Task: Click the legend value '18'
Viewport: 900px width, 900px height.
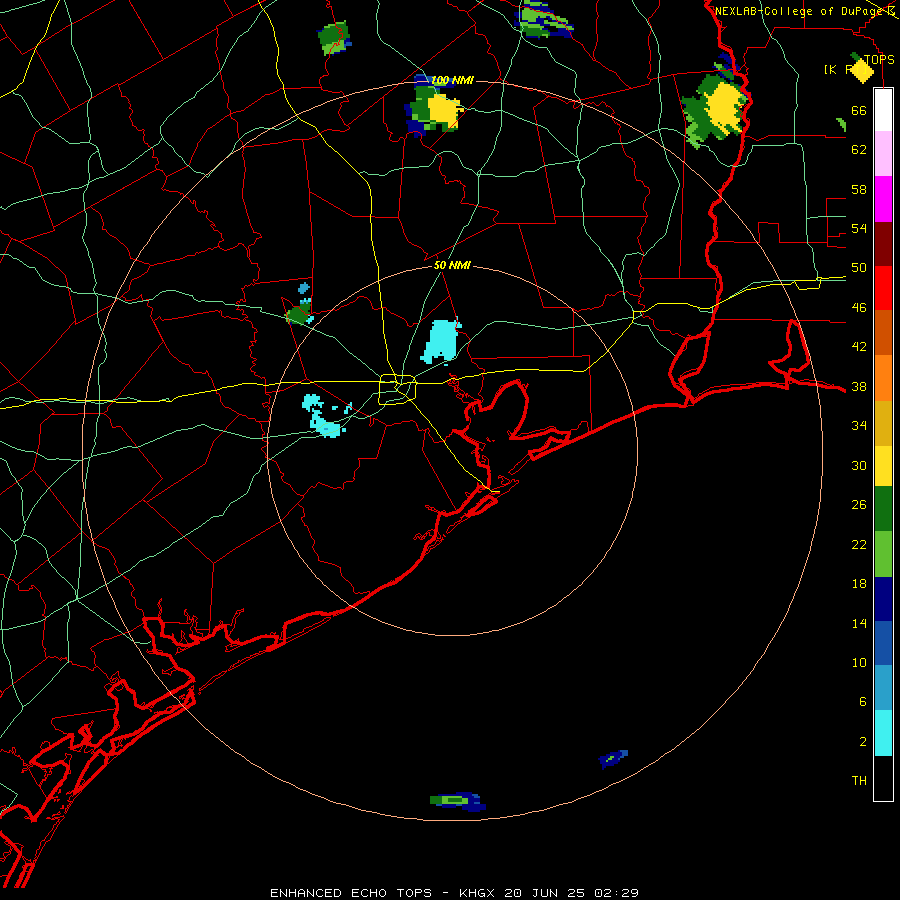Action: [859, 584]
